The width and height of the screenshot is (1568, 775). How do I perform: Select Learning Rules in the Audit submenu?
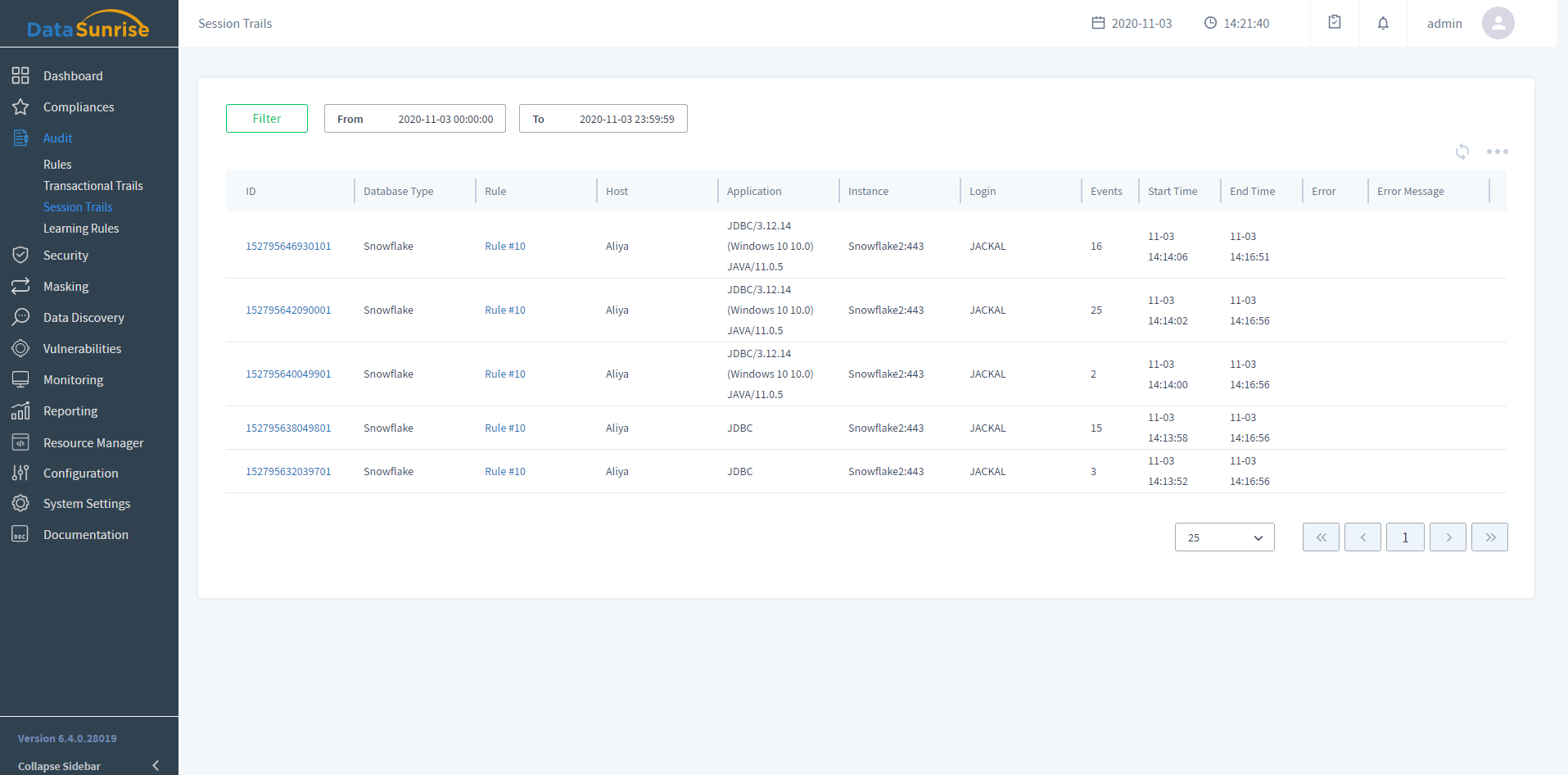click(x=81, y=229)
